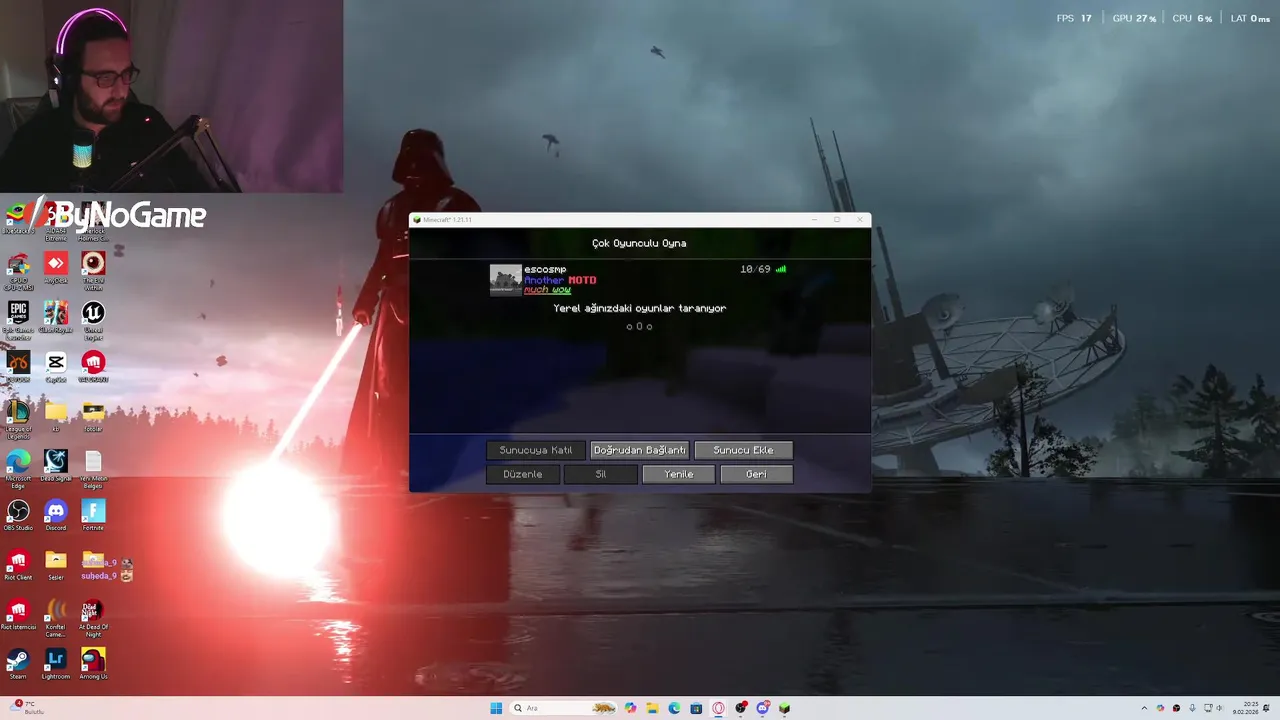Viewport: 1280px width, 720px height.
Task: Open Unreal Engine desktop shortcut
Action: 93,319
